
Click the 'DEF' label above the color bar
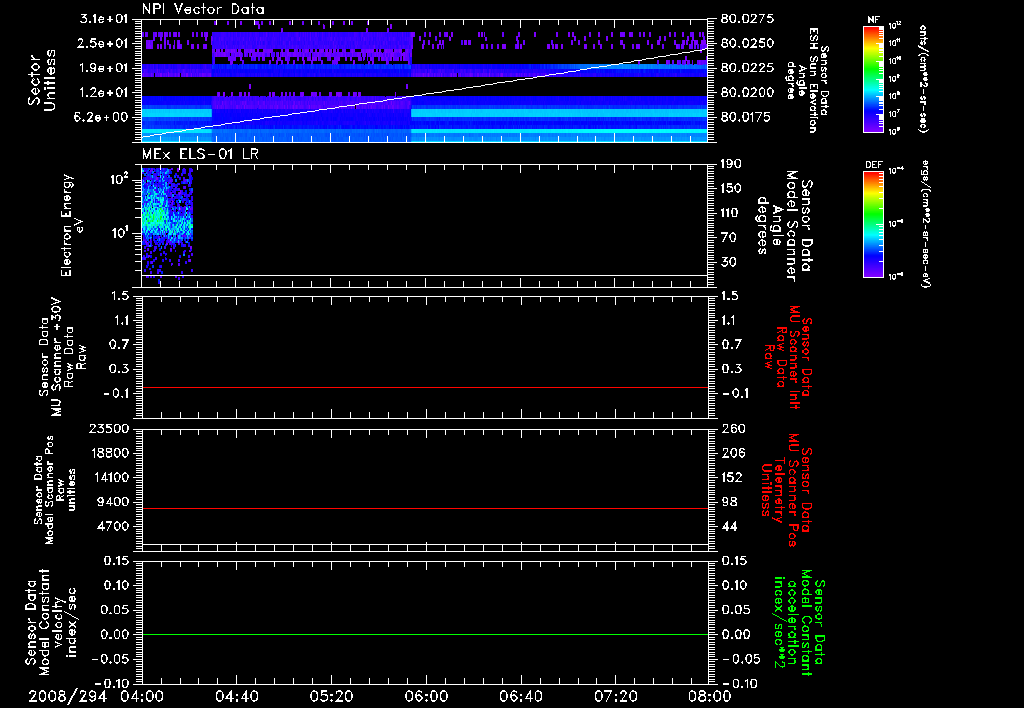coord(874,165)
